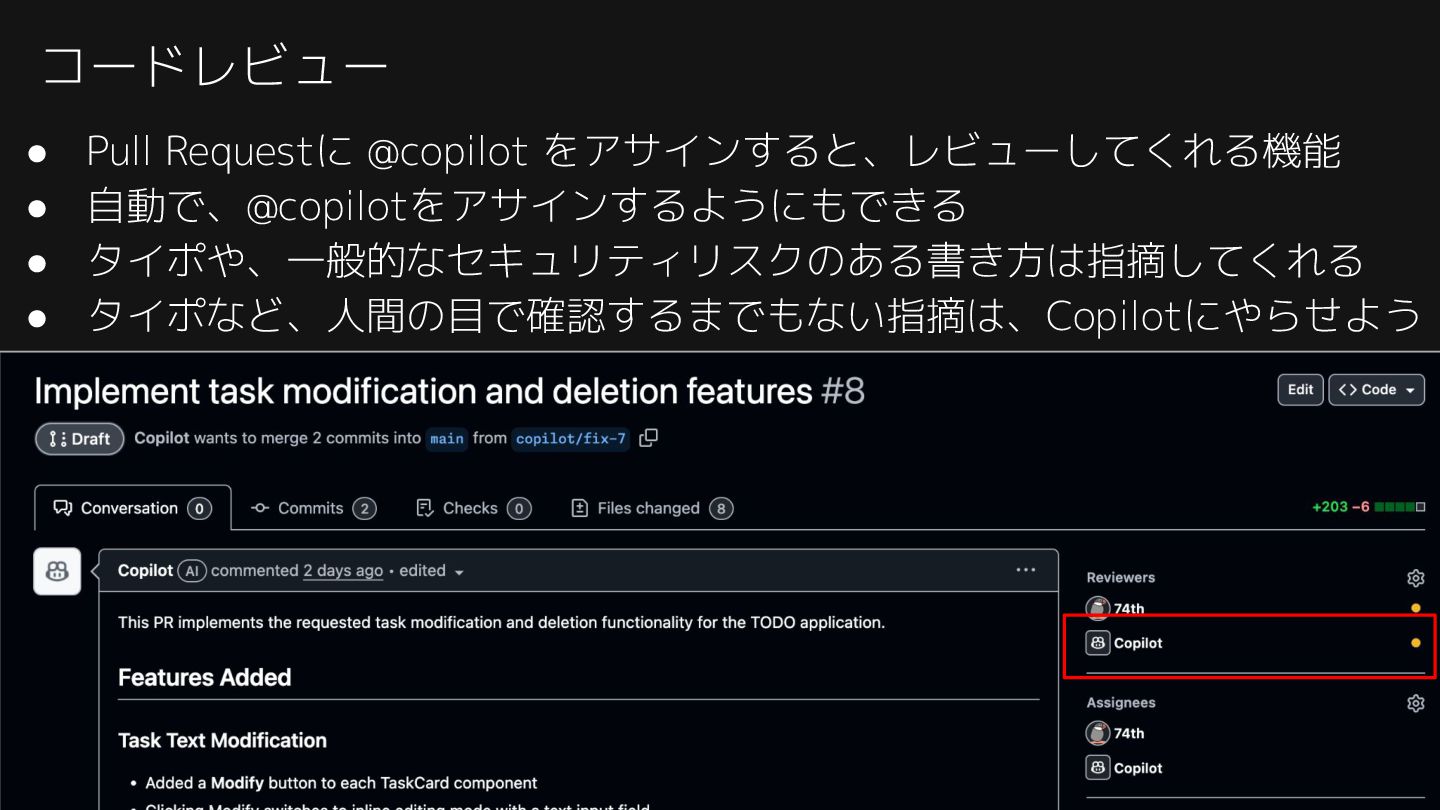
Task: Open the comment's three-dot options menu
Action: 1026,570
